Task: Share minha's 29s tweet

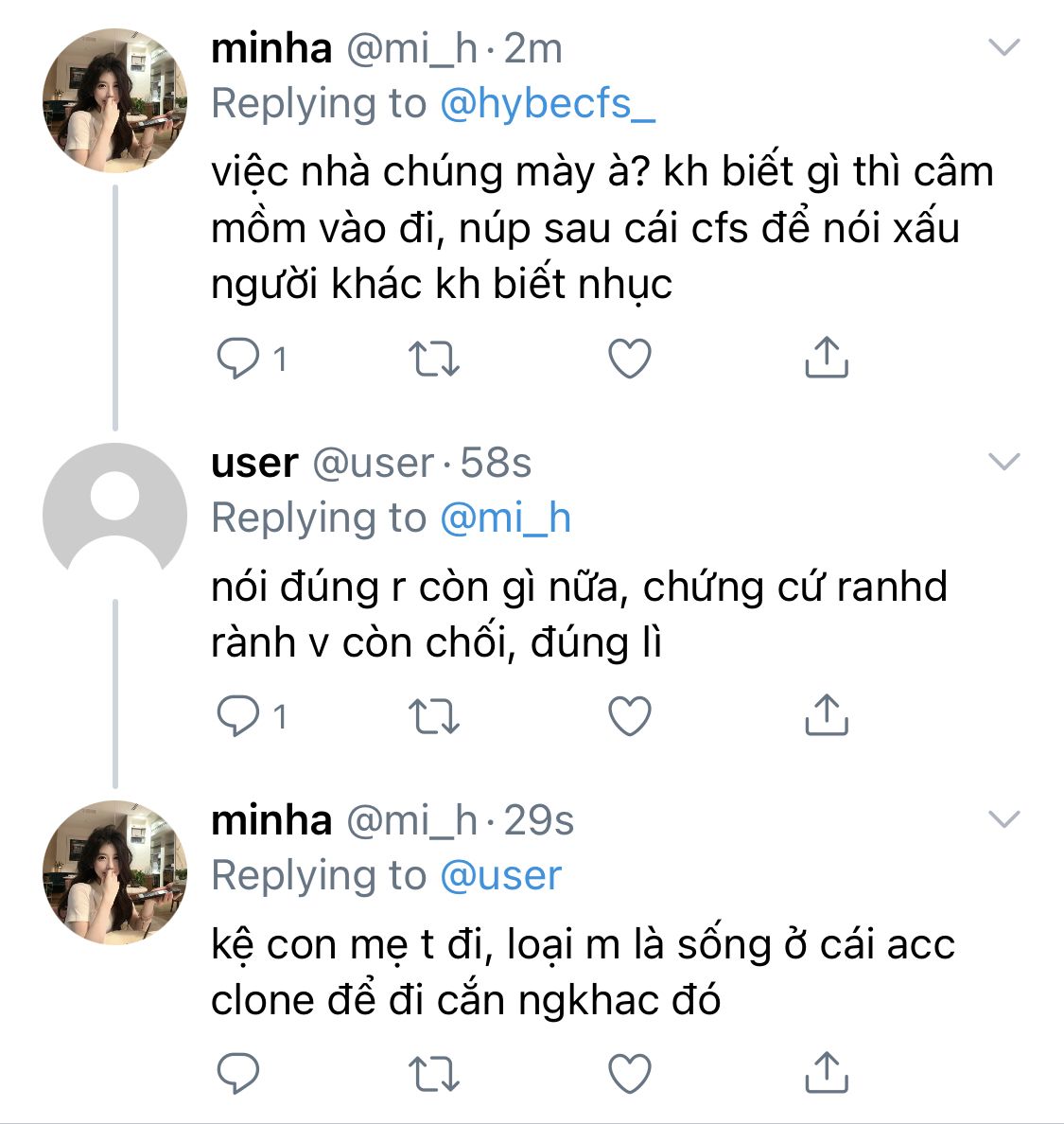Action: [x=826, y=1071]
